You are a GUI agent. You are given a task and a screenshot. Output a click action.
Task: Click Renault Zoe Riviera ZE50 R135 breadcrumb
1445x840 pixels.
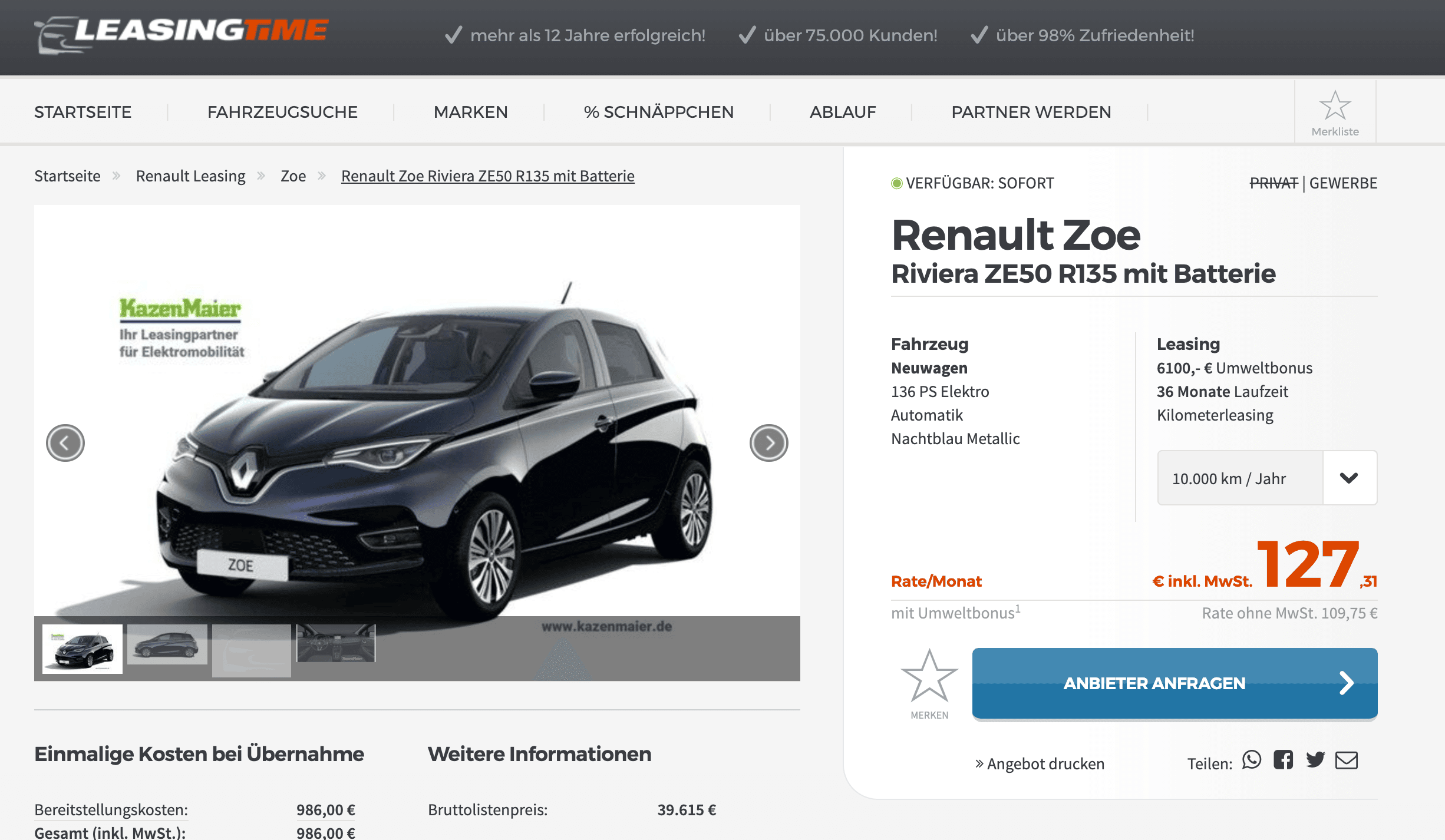(487, 176)
